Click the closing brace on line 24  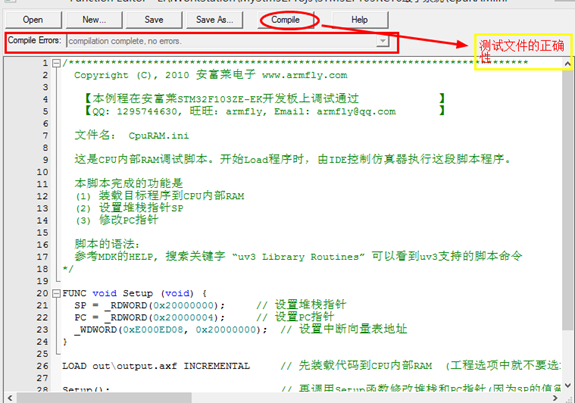click(65, 342)
